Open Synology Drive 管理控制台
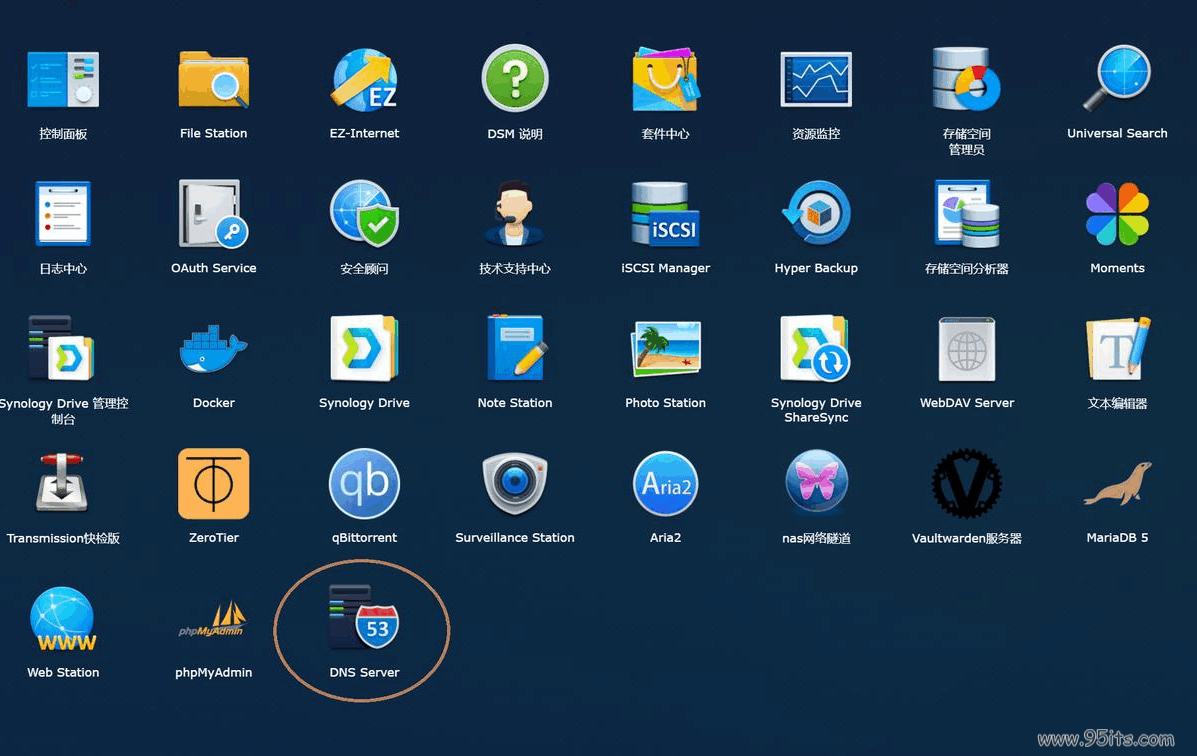The image size is (1197, 756). pyautogui.click(x=61, y=348)
